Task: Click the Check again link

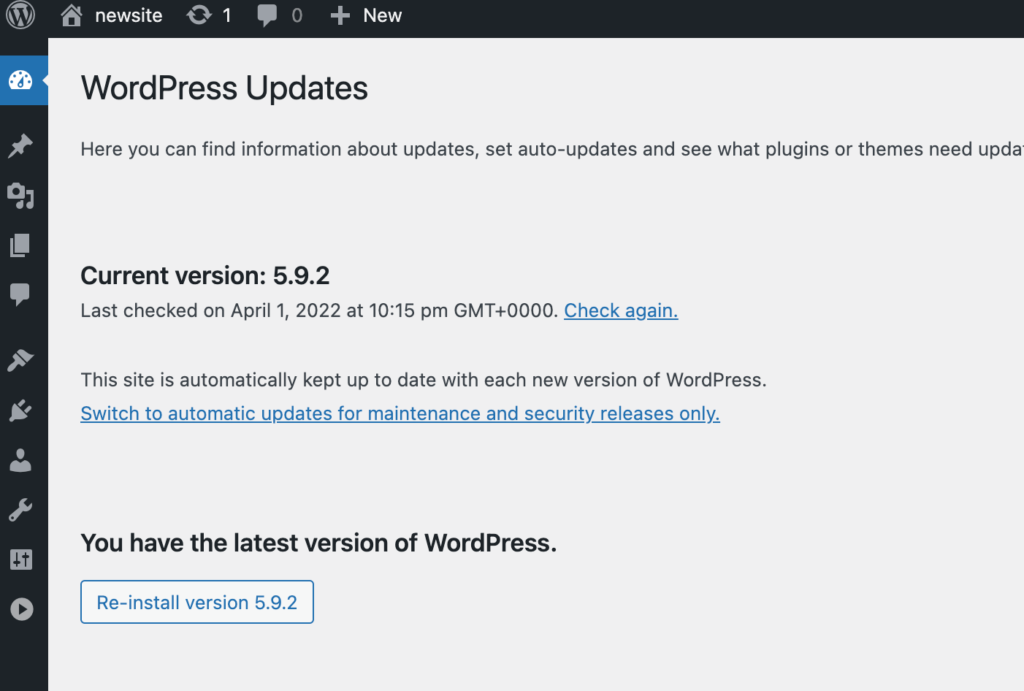Action: click(x=621, y=310)
